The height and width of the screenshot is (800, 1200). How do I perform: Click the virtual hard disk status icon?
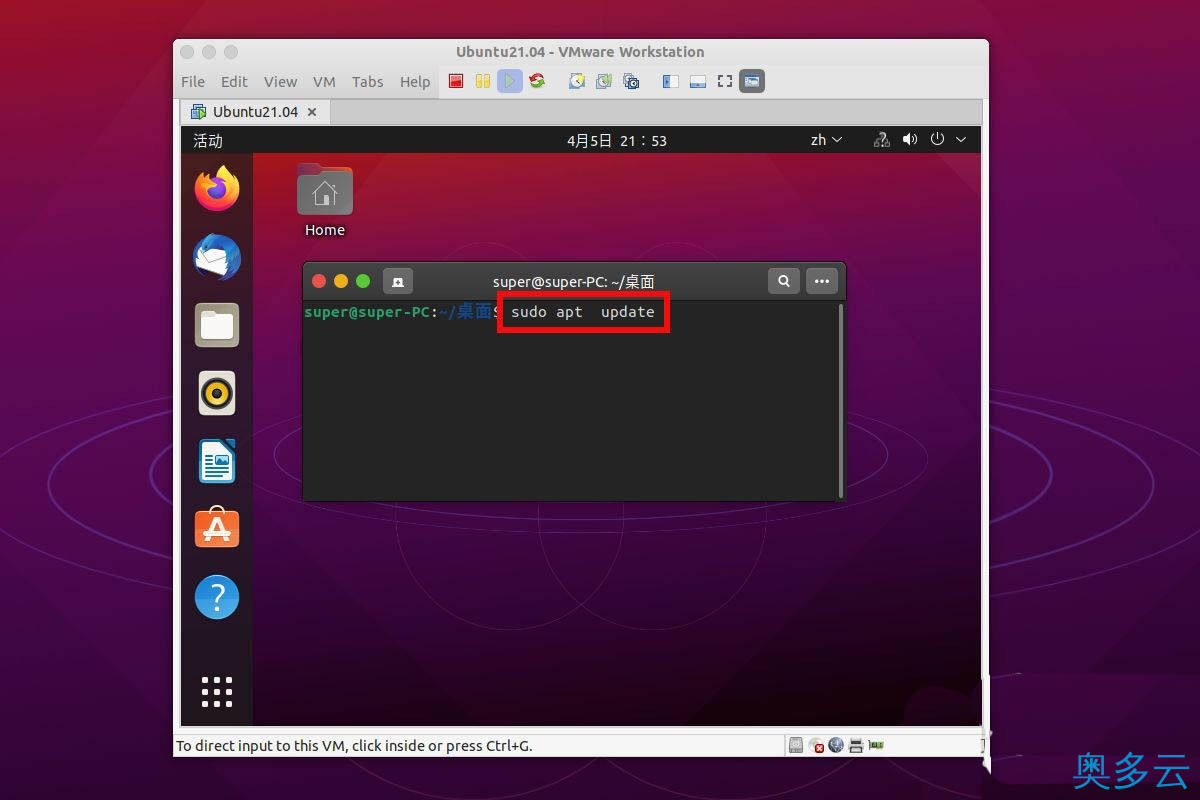pyautogui.click(x=796, y=745)
